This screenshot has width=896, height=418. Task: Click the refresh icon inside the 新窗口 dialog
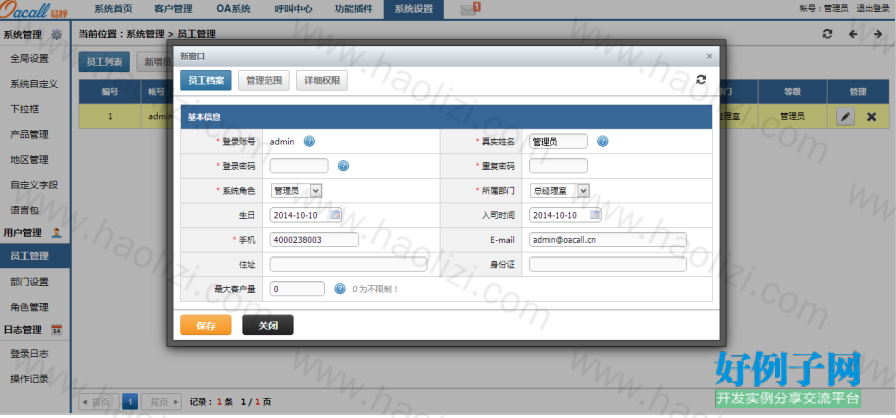click(x=701, y=79)
